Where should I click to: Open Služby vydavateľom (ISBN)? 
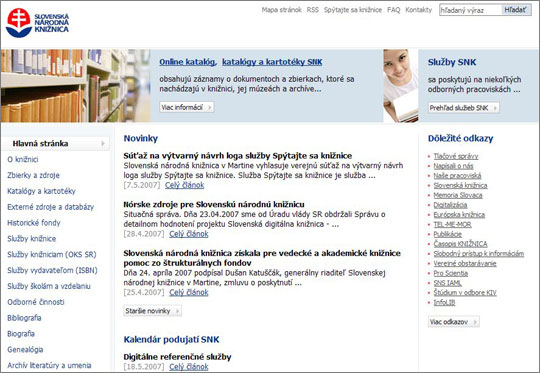click(52, 270)
